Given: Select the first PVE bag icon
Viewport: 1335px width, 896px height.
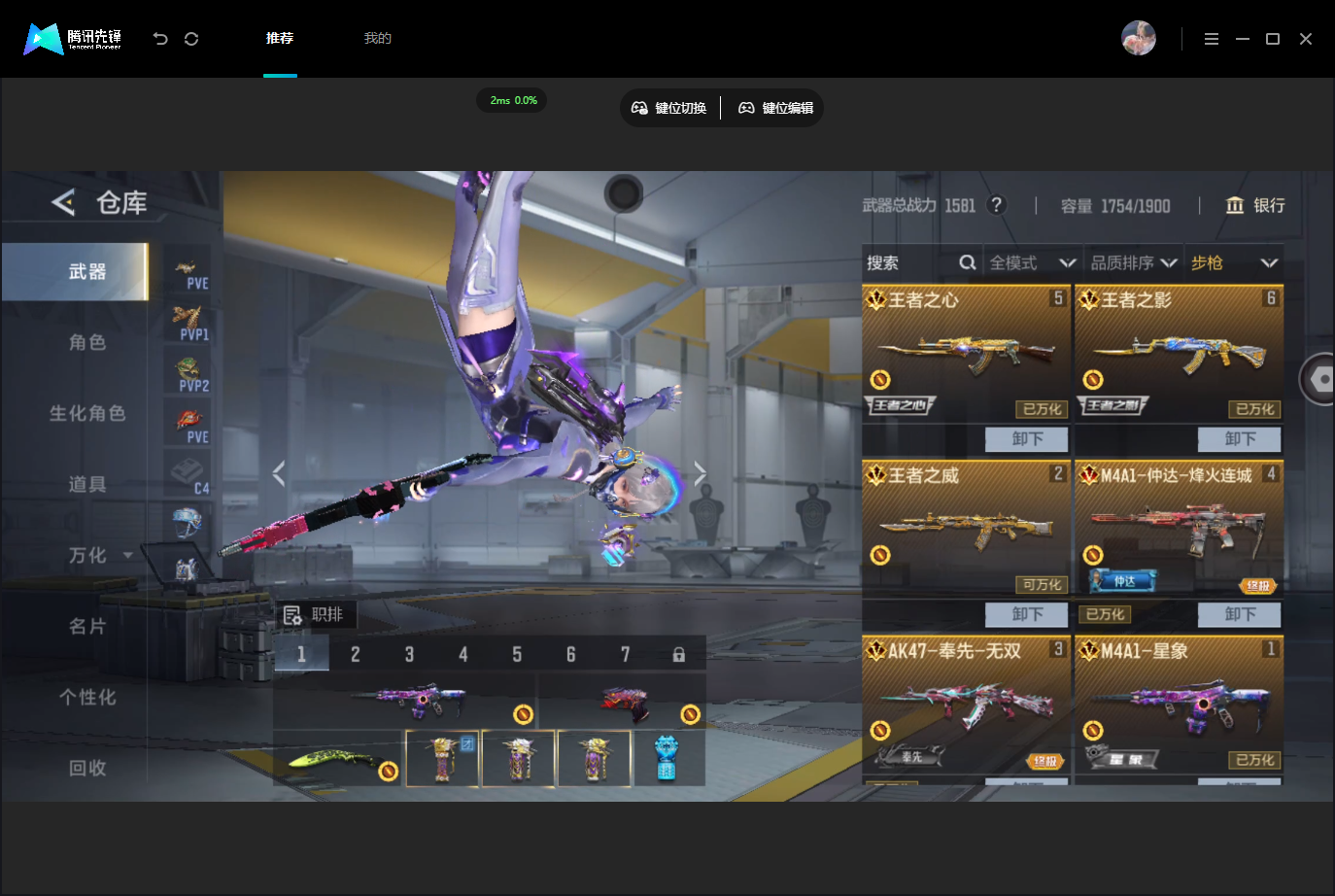Looking at the screenshot, I should (x=188, y=270).
